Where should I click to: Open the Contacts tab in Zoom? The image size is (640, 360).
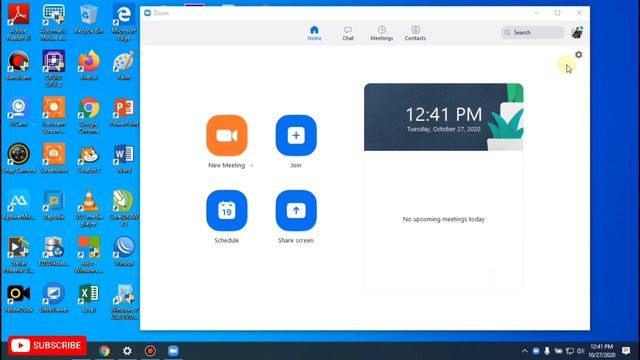[415, 33]
